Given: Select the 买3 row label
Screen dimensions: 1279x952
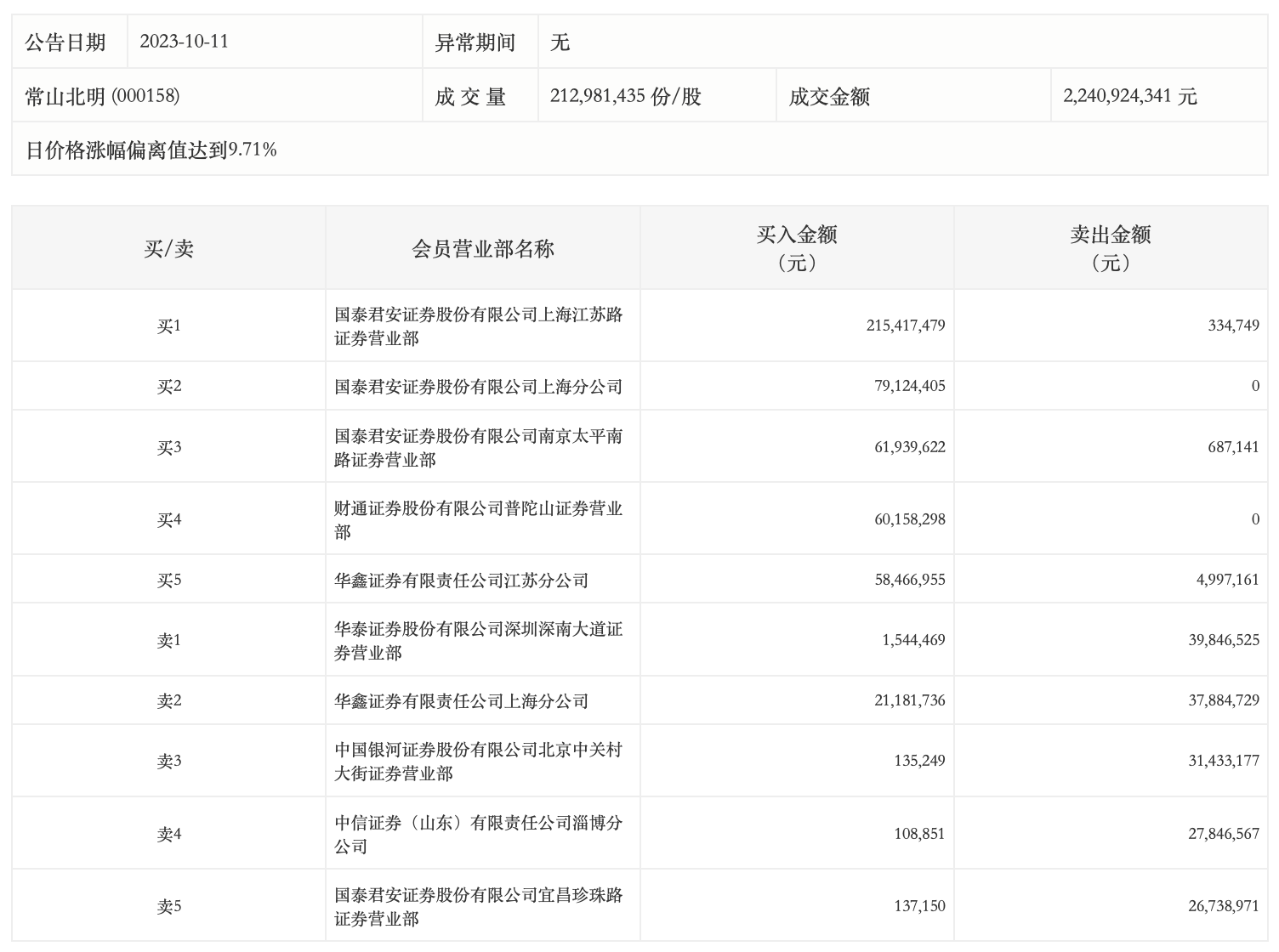Looking at the screenshot, I should (x=168, y=447).
